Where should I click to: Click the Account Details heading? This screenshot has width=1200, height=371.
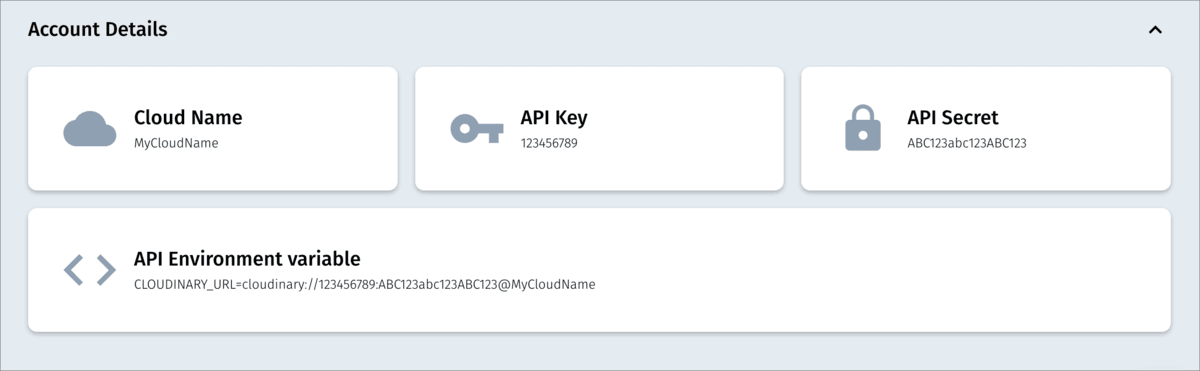98,29
